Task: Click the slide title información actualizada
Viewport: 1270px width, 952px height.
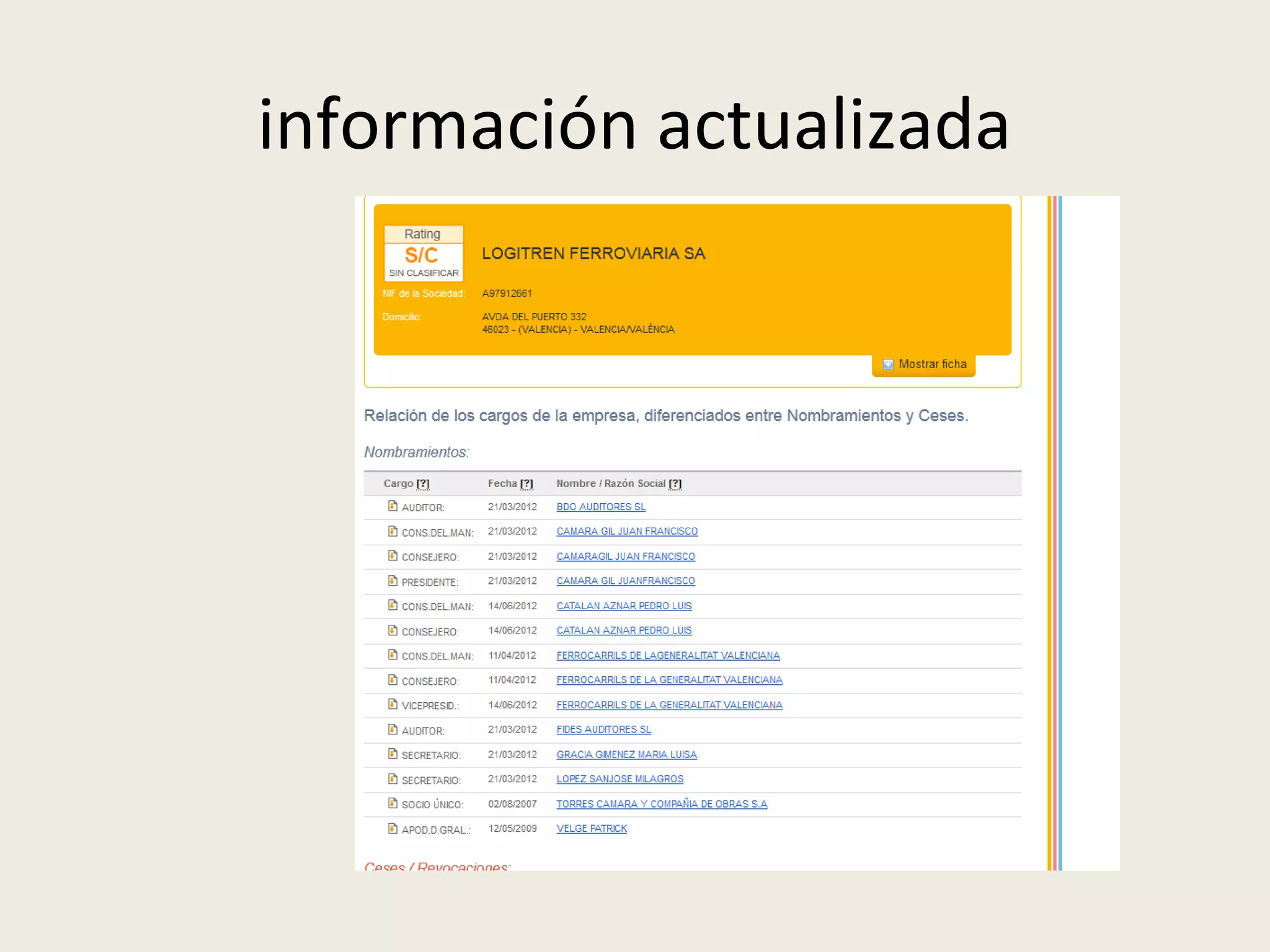Action: (x=634, y=124)
